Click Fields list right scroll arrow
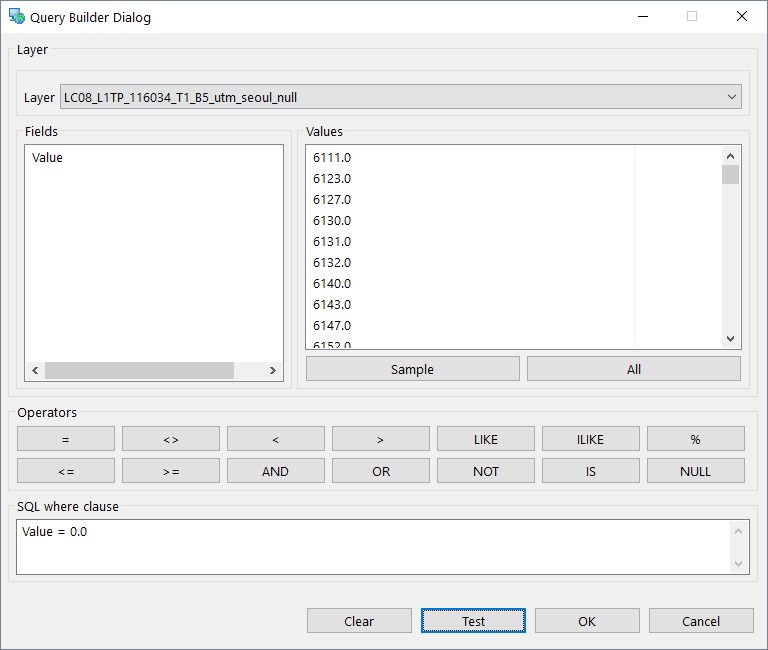The height and width of the screenshot is (650, 768). coord(273,370)
